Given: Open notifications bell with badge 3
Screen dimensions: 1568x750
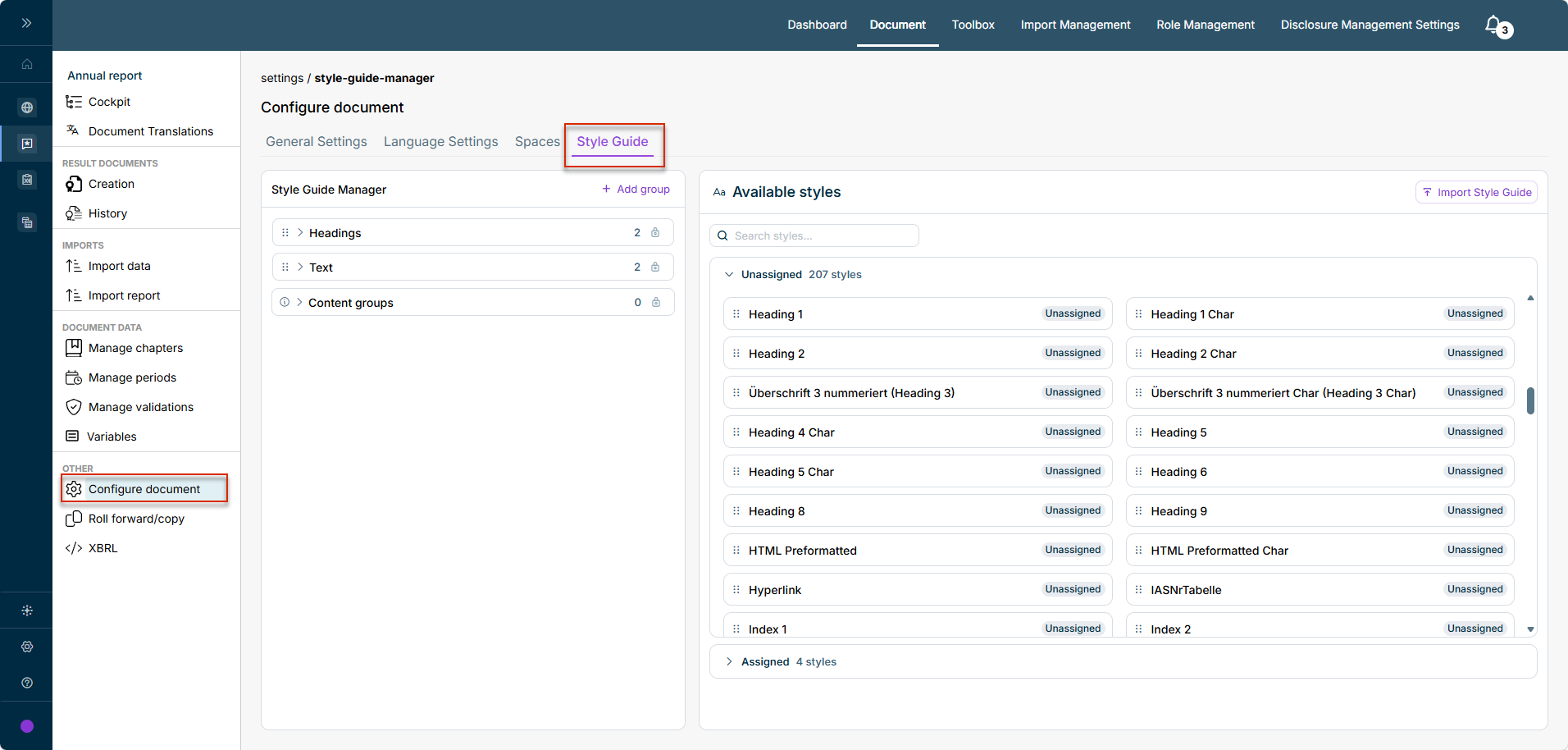Looking at the screenshot, I should (1497, 25).
